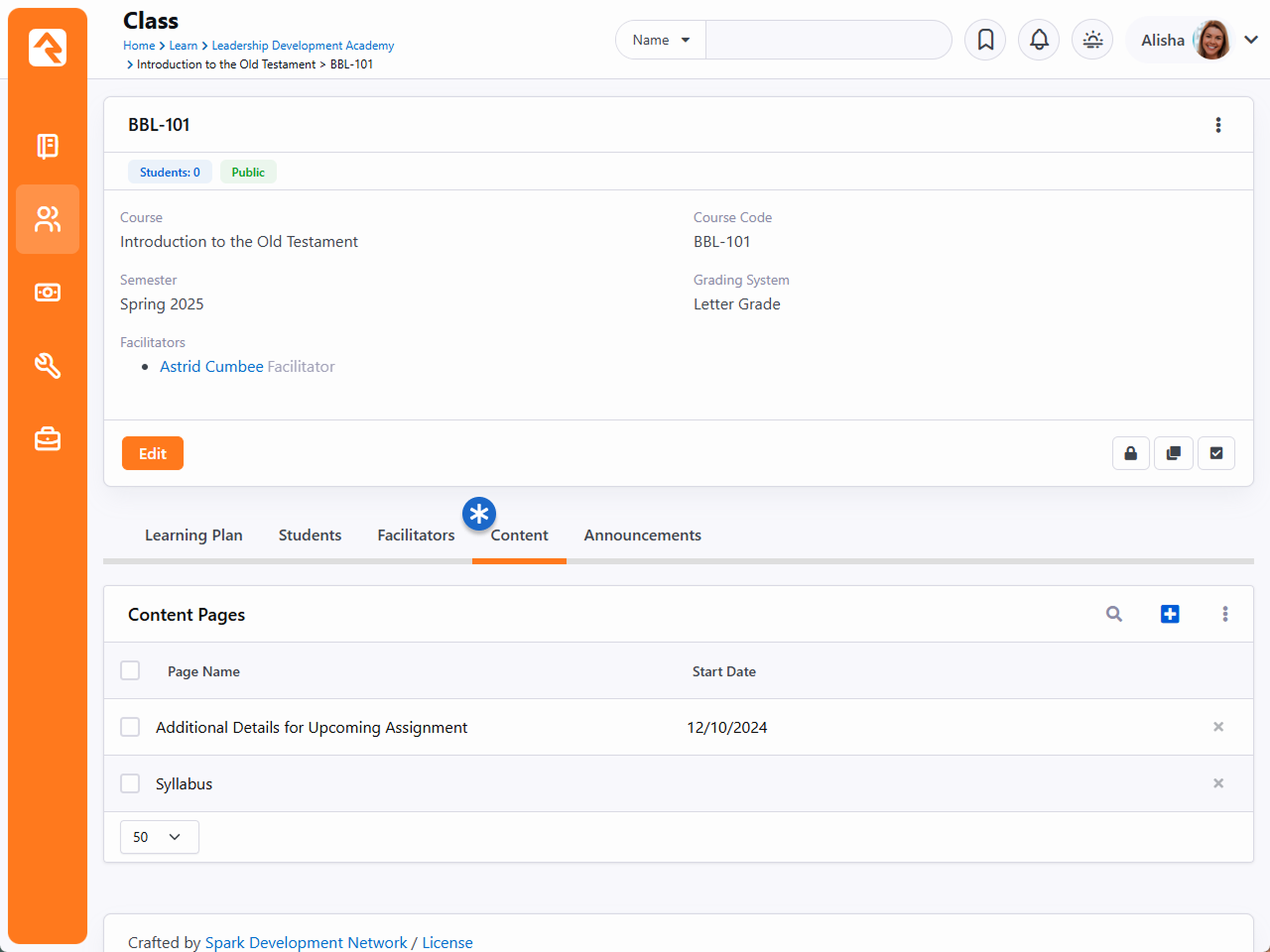Open the Announcements tab
This screenshot has height=952, width=1270.
click(x=642, y=535)
